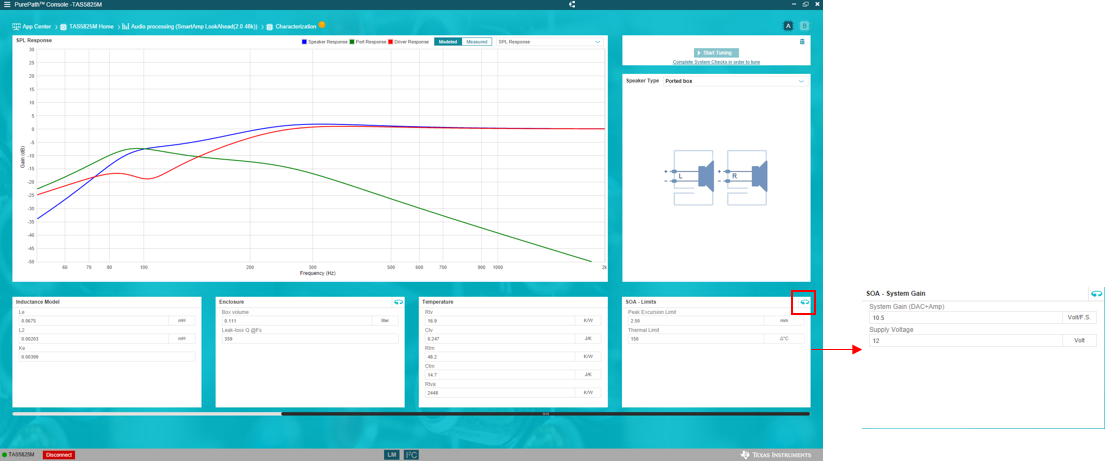Click the Audio processing bars icon
Image resolution: width=1106 pixels, height=461 pixels.
click(x=126, y=27)
